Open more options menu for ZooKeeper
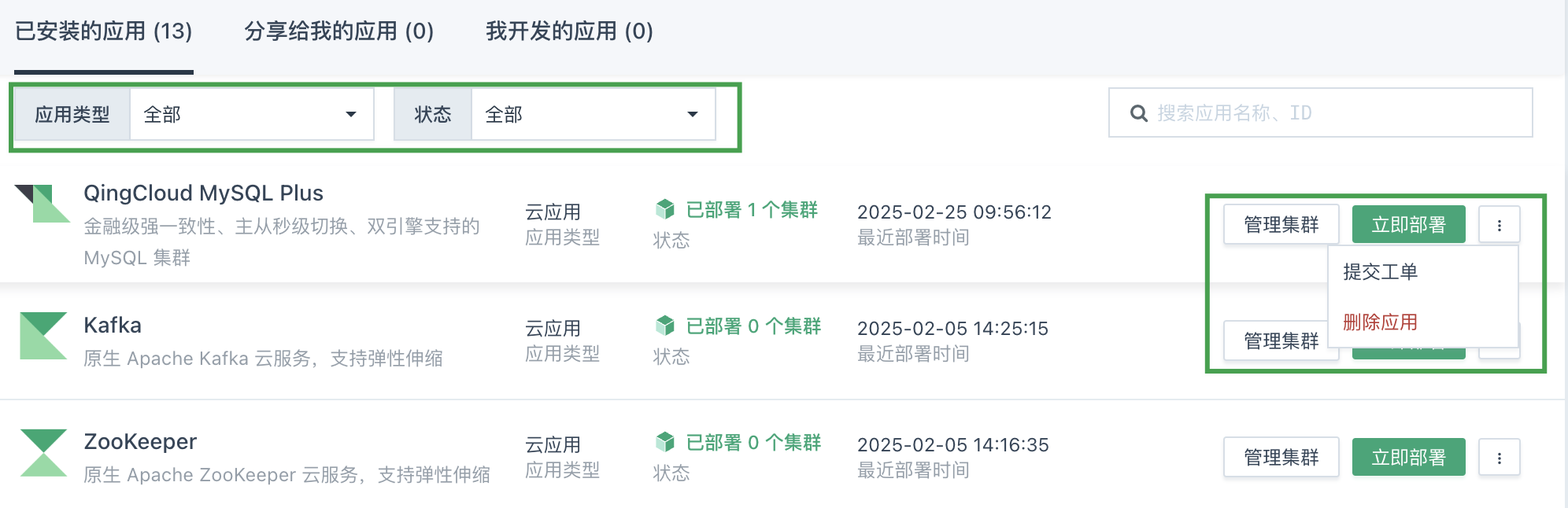 (x=1499, y=458)
